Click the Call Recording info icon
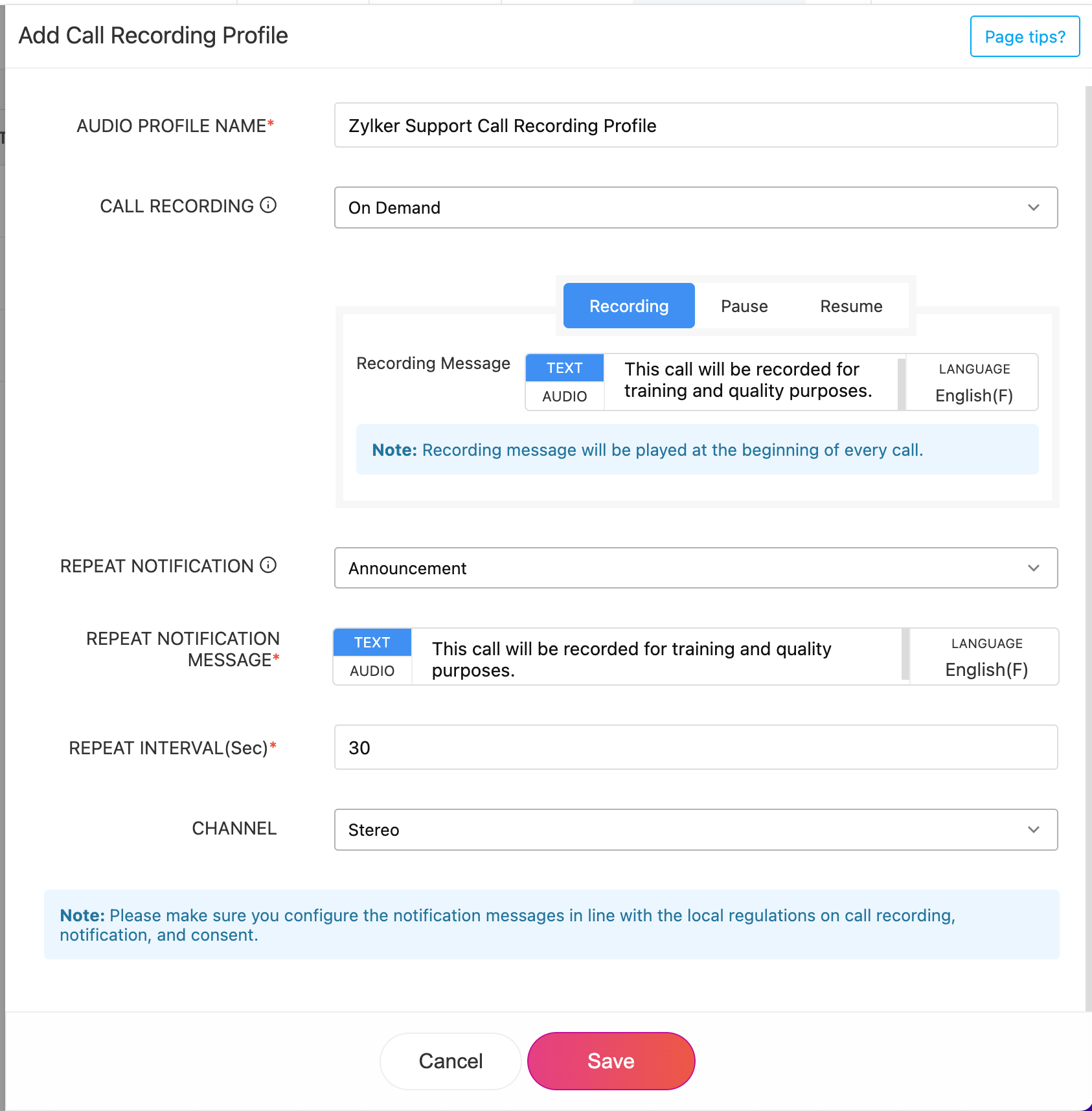1092x1111 pixels. pyautogui.click(x=268, y=205)
